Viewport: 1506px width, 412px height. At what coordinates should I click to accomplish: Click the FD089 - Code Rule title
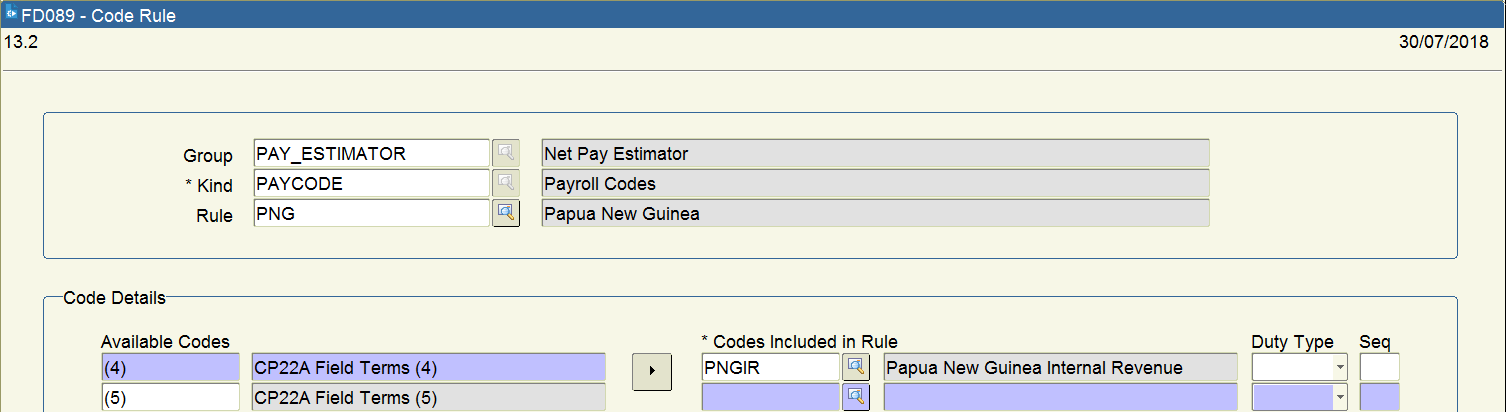98,16
